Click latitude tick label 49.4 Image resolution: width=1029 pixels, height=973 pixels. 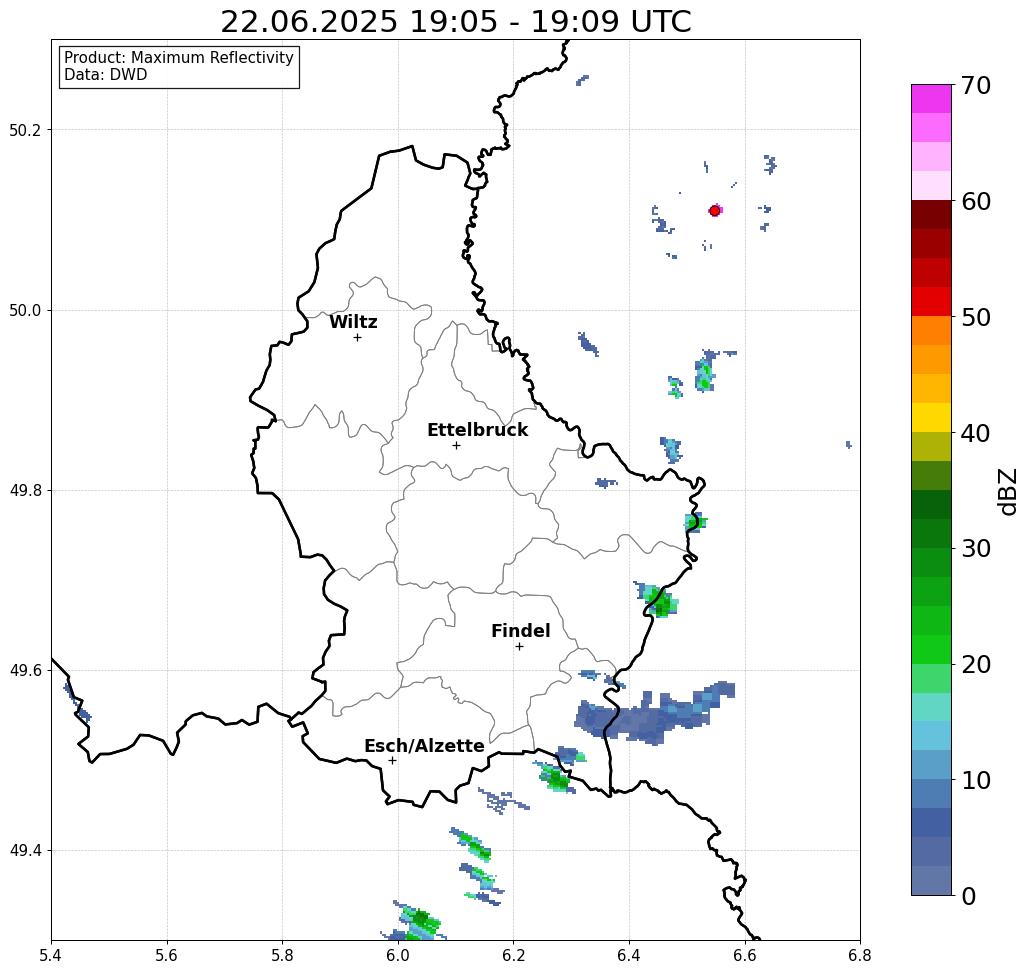pos(25,851)
